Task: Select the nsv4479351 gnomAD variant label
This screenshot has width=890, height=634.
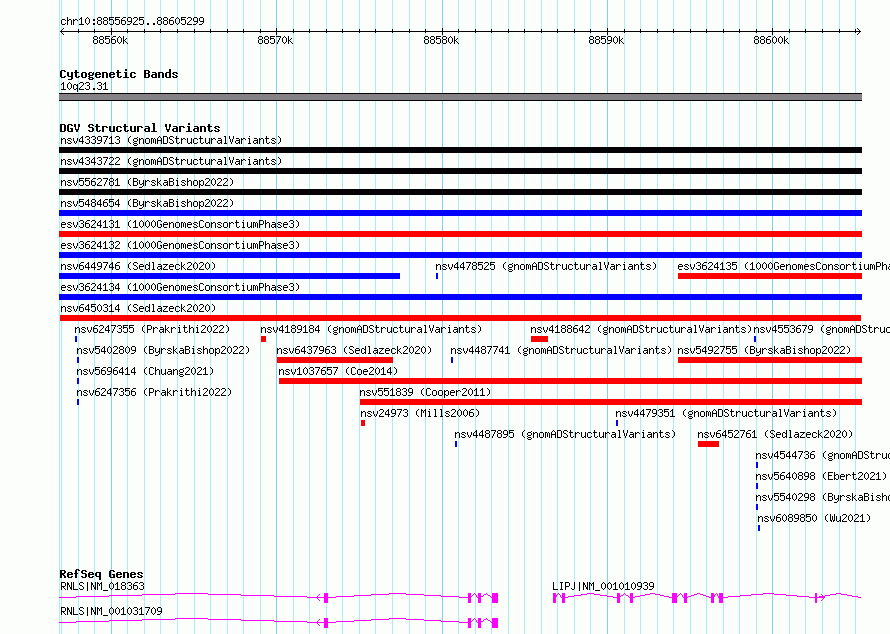Action: (x=726, y=413)
